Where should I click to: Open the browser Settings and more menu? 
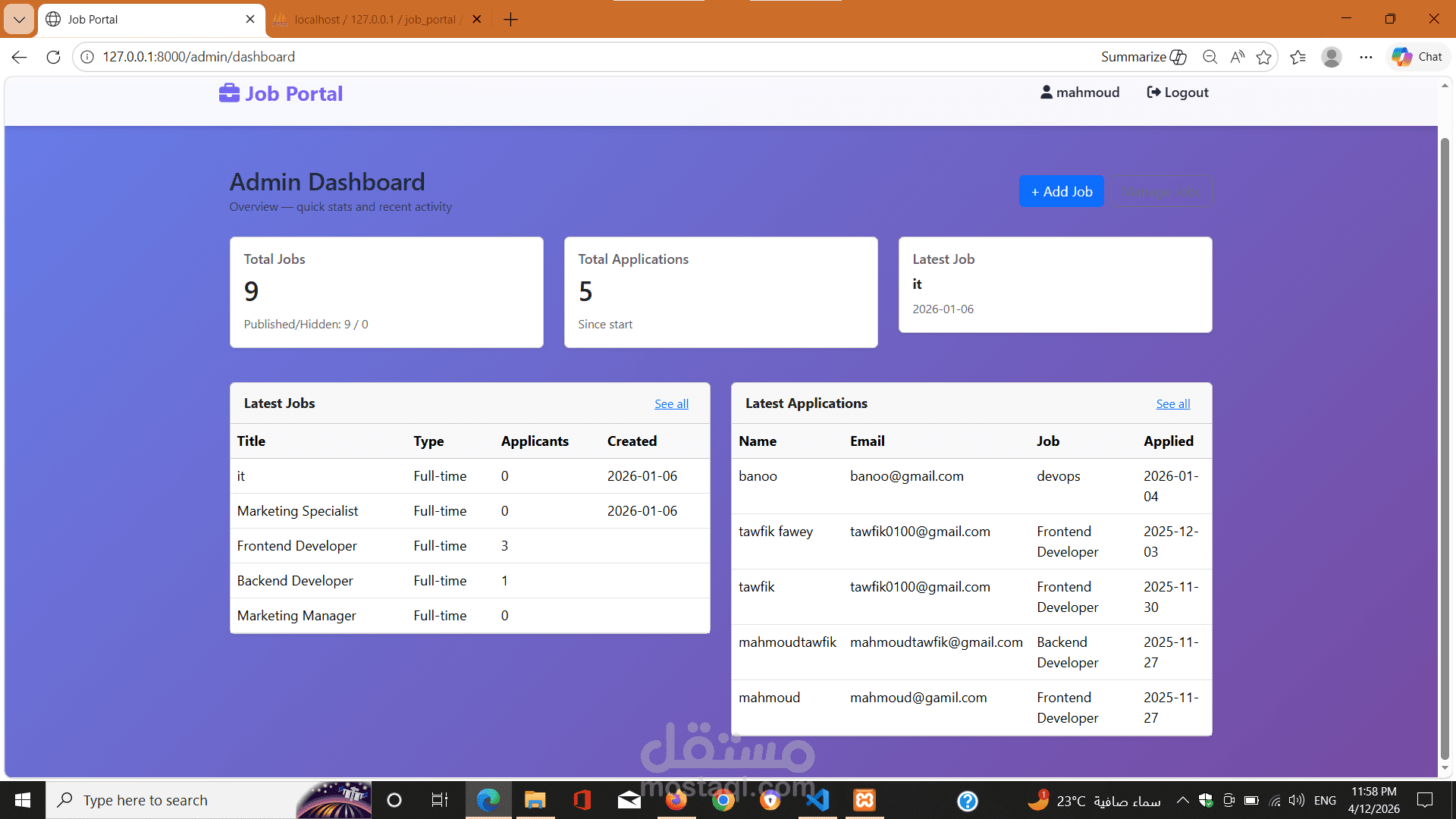pyautogui.click(x=1366, y=57)
